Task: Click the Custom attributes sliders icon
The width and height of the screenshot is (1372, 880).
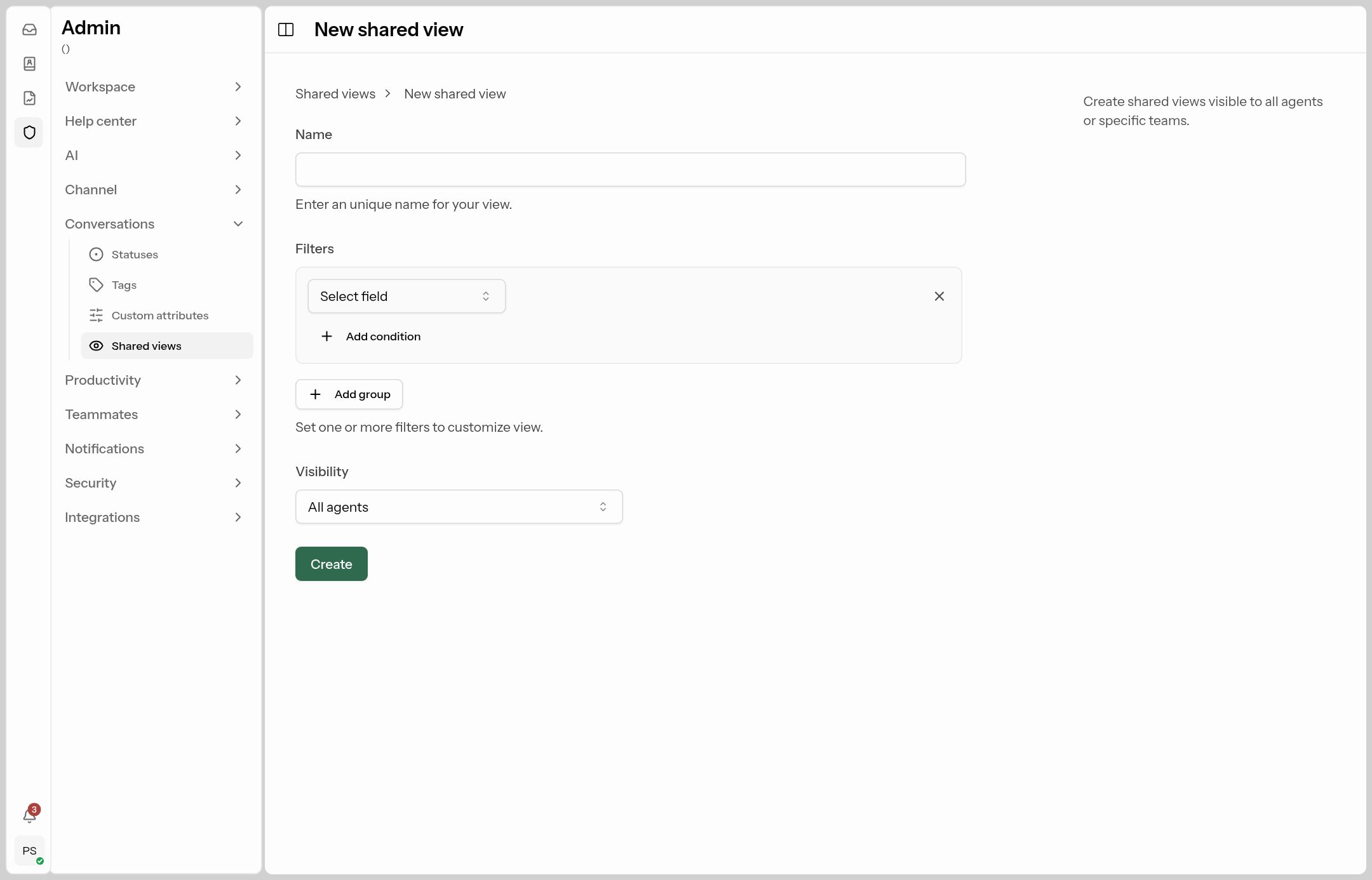Action: 96,316
